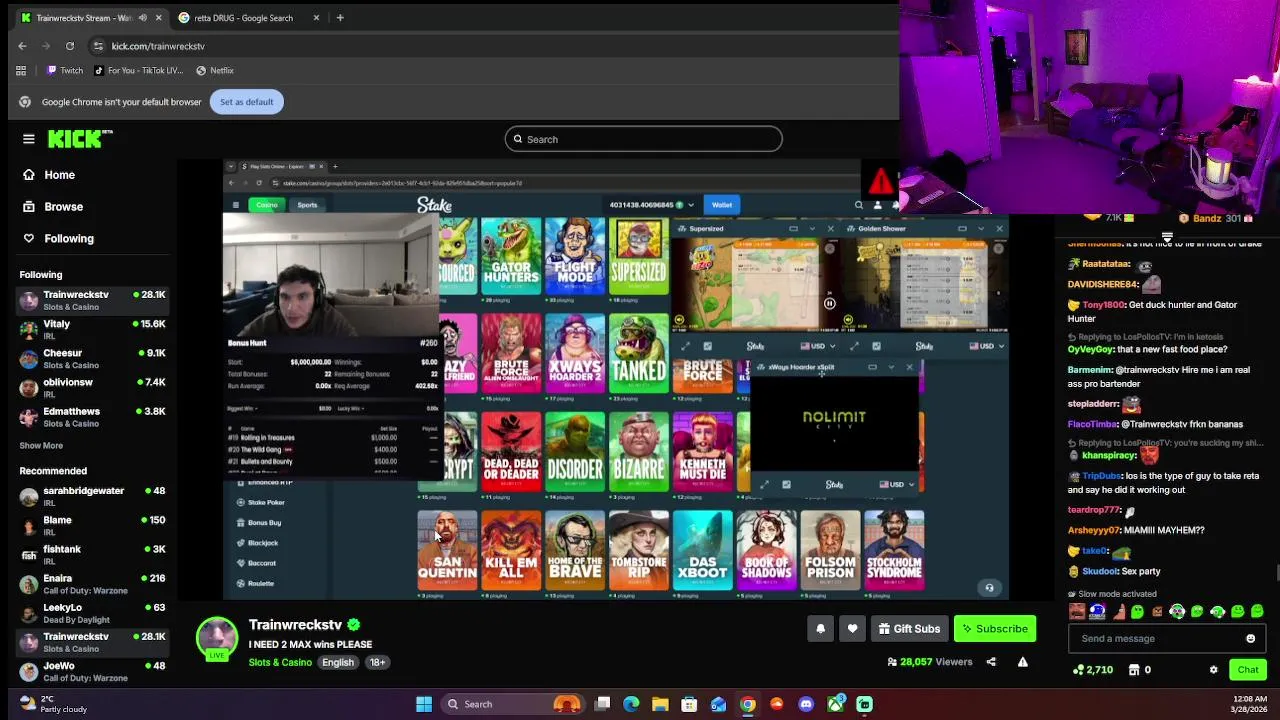This screenshot has height=720, width=1280.
Task: Click browser back arrow
Action: pyautogui.click(x=22, y=46)
